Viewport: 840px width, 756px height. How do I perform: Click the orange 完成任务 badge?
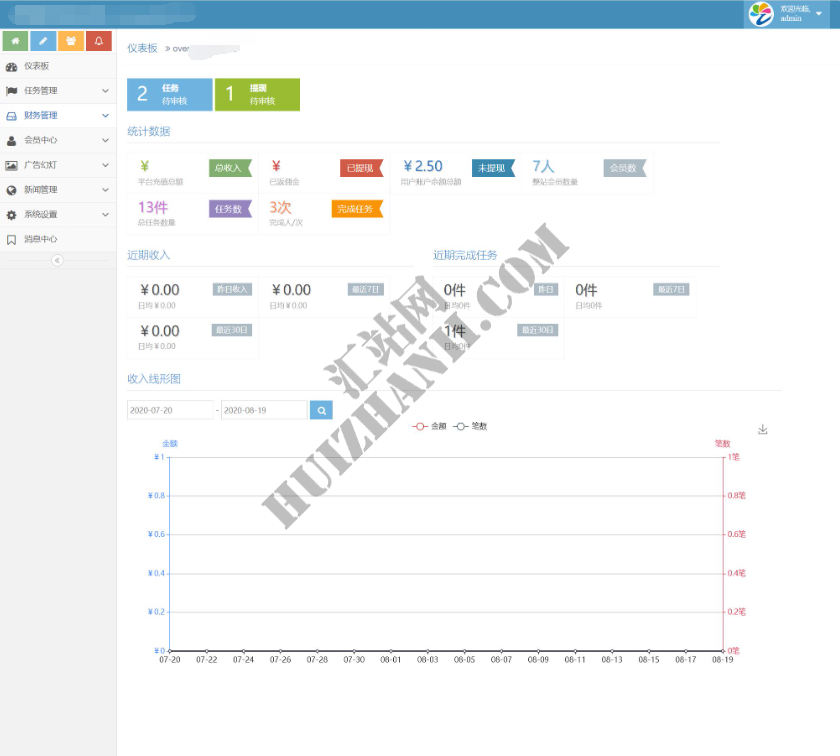pyautogui.click(x=357, y=209)
